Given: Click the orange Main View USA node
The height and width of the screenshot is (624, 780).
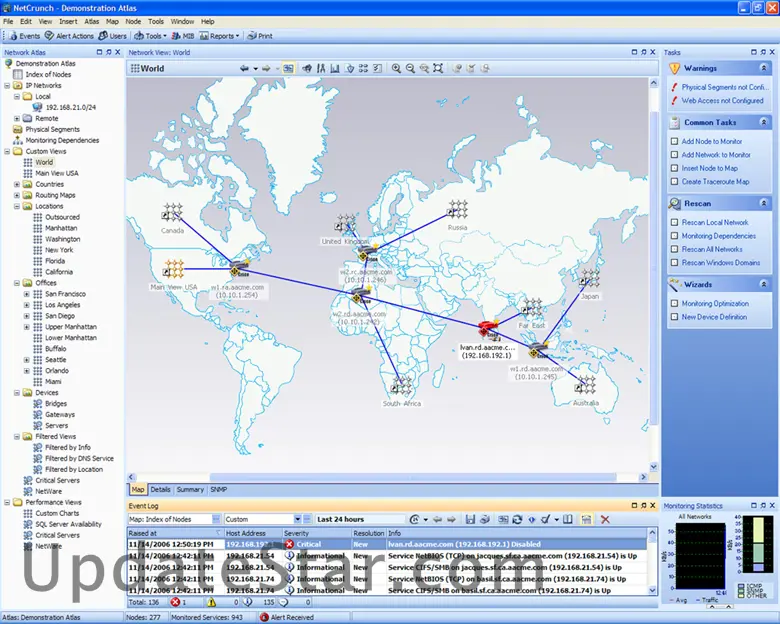Looking at the screenshot, I should (x=173, y=269).
